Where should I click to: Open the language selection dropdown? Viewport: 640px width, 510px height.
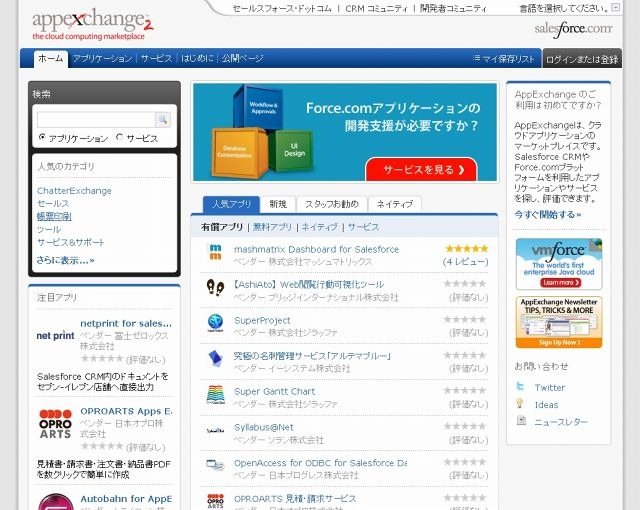click(616, 7)
